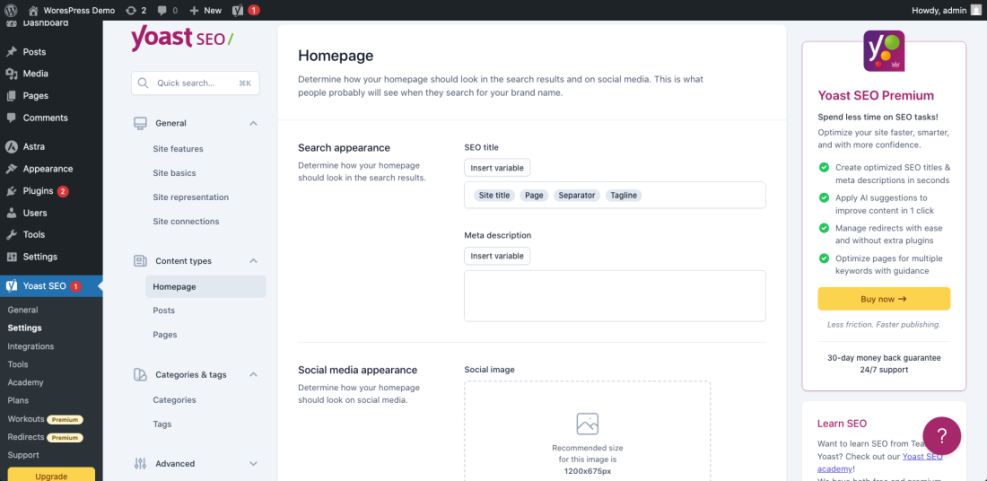
Task: Click the Page variable tag
Action: click(534, 196)
